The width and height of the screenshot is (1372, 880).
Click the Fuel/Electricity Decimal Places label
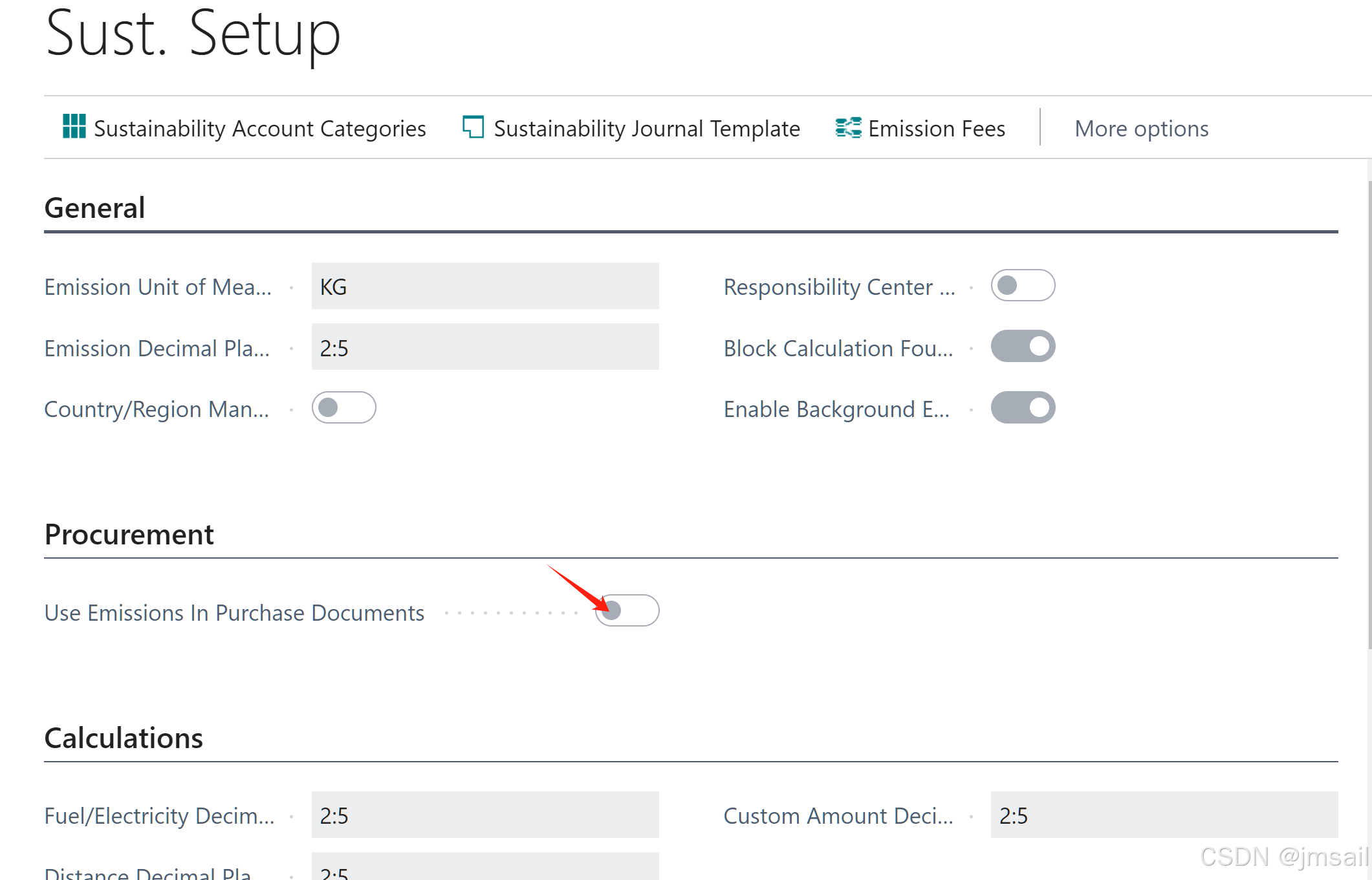click(159, 816)
